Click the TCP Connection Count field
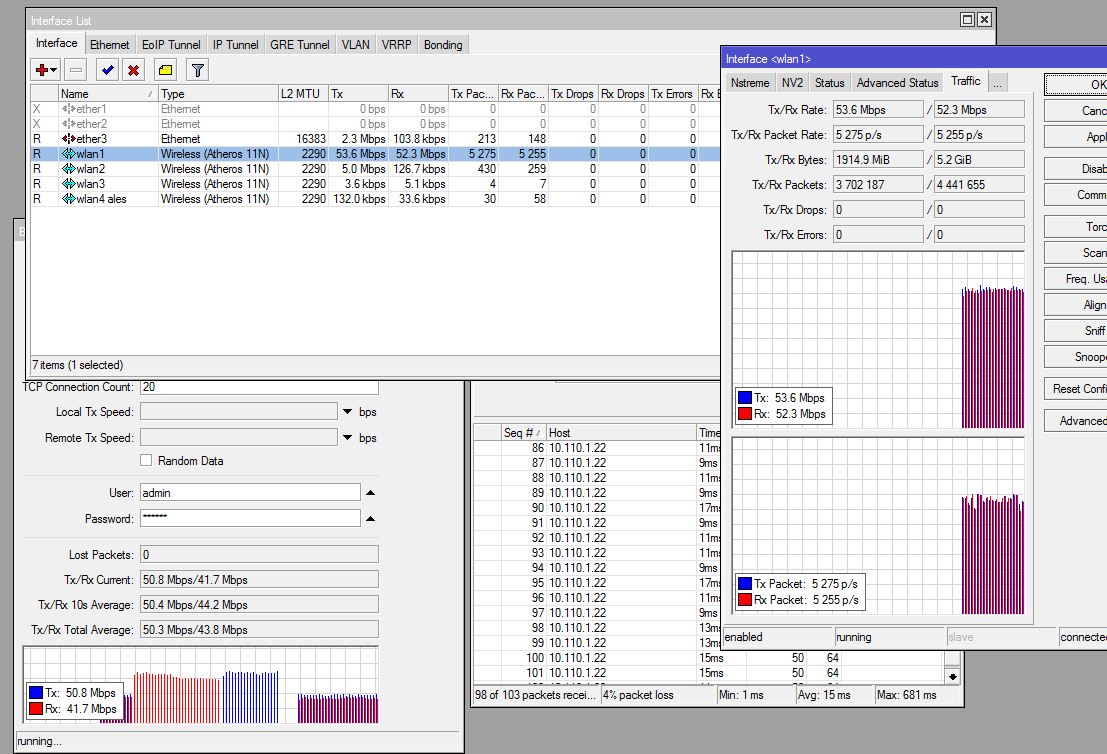 [259, 387]
